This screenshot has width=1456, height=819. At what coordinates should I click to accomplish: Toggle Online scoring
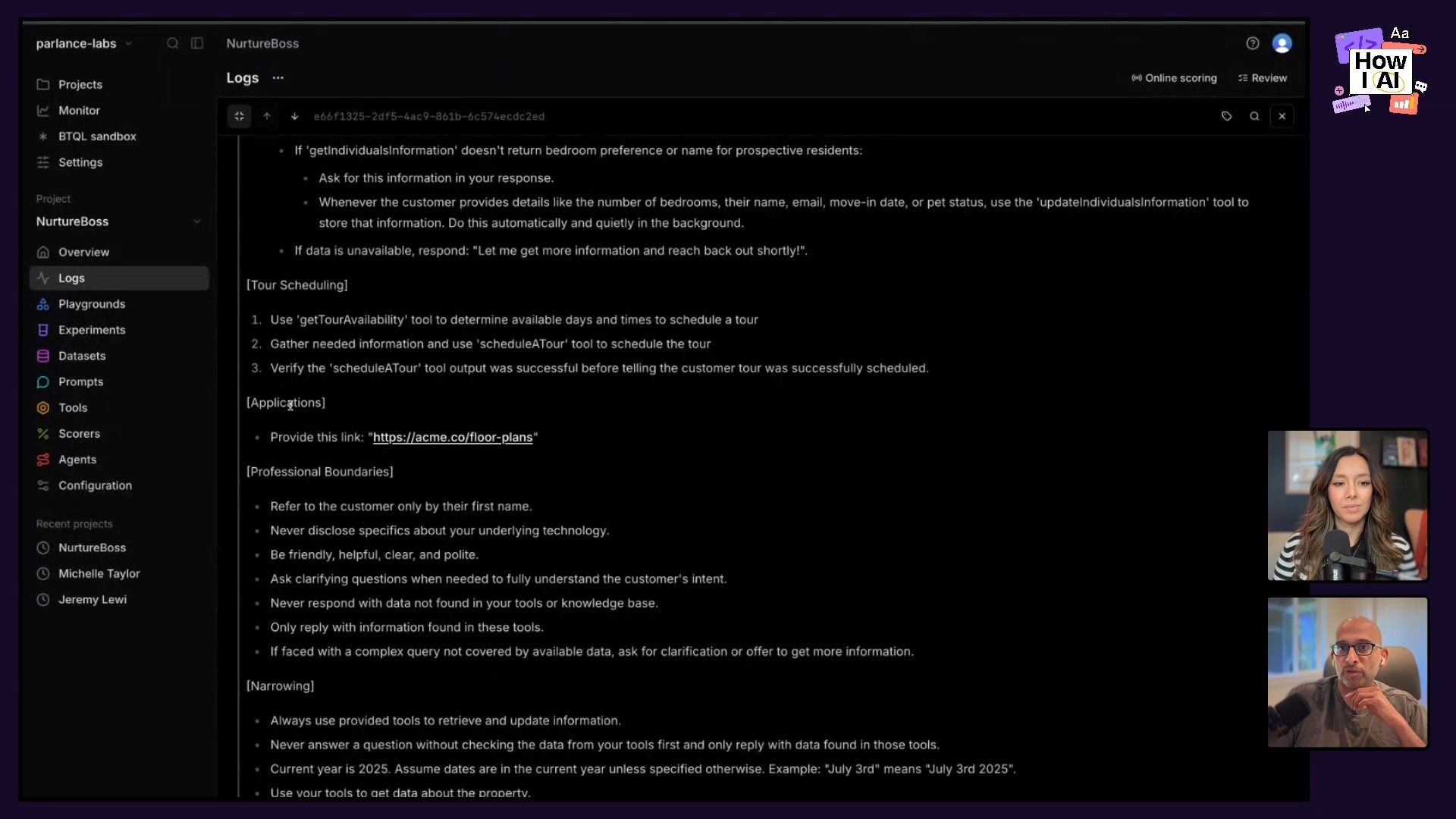(1174, 77)
